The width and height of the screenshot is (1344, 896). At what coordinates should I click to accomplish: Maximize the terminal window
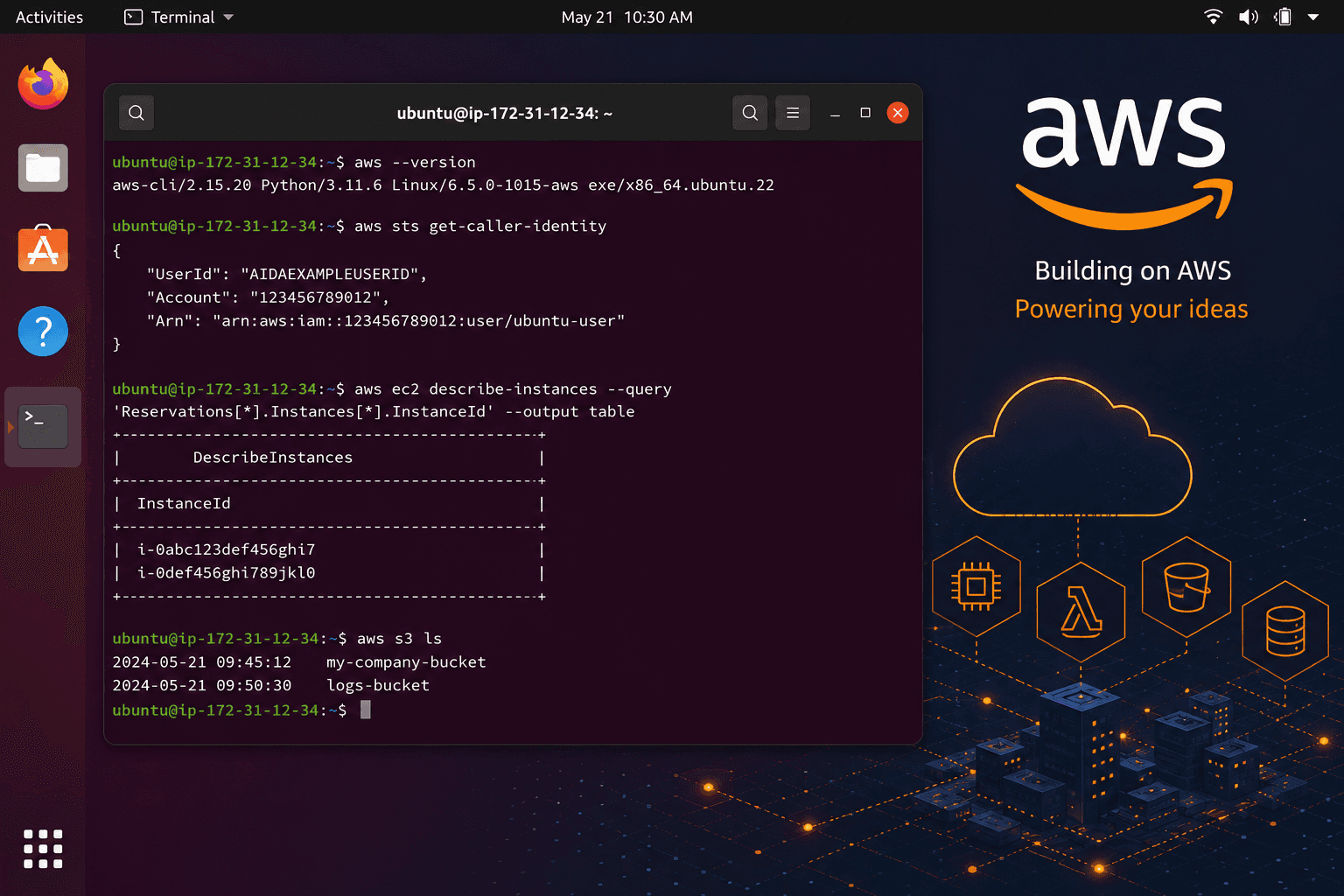[x=865, y=113]
